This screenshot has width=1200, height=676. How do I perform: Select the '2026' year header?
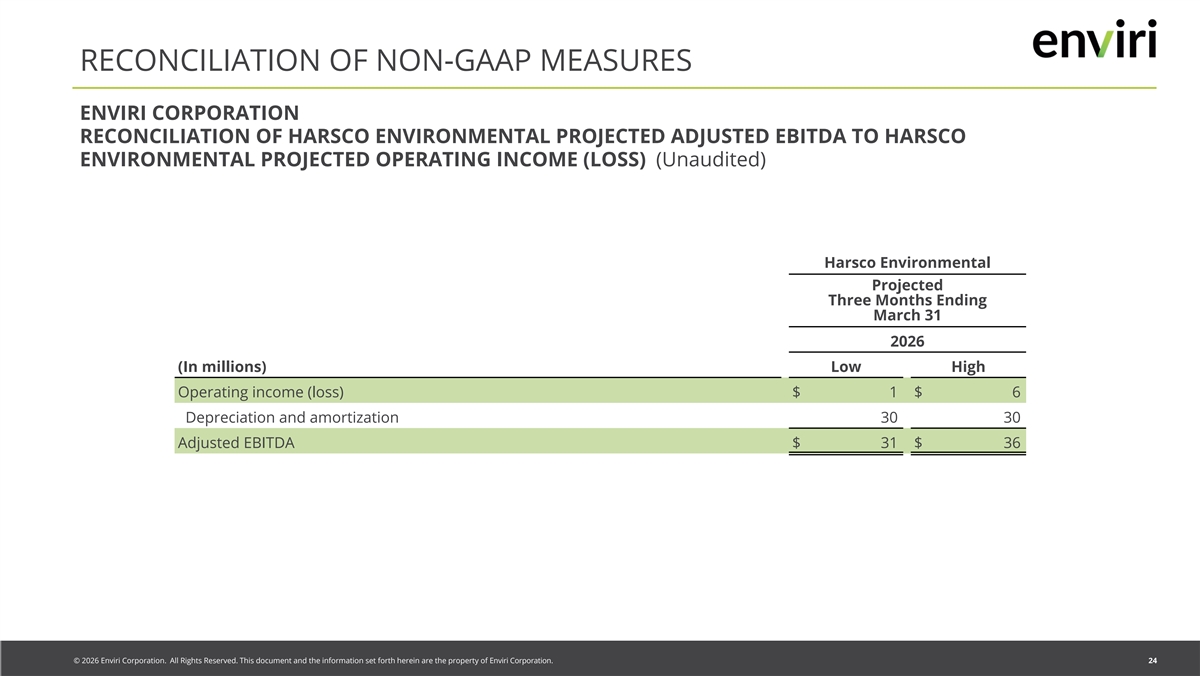pos(907,341)
